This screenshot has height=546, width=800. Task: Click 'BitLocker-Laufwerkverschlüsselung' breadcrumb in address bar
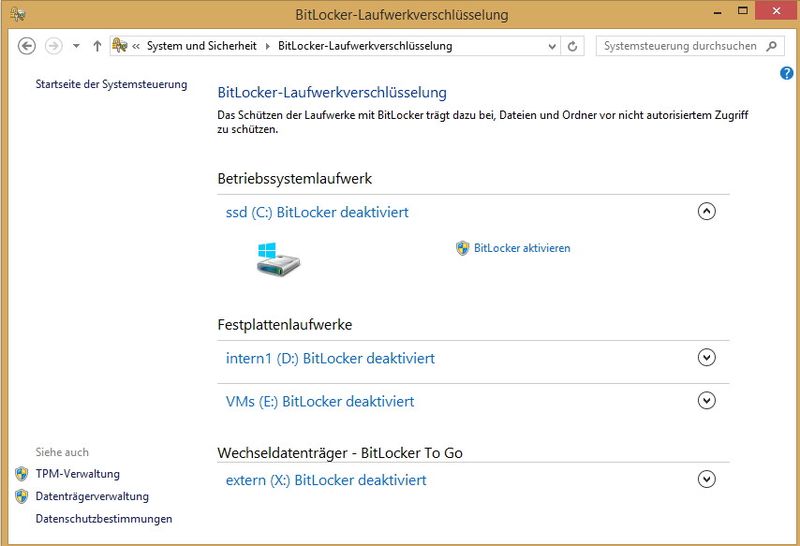pos(365,46)
